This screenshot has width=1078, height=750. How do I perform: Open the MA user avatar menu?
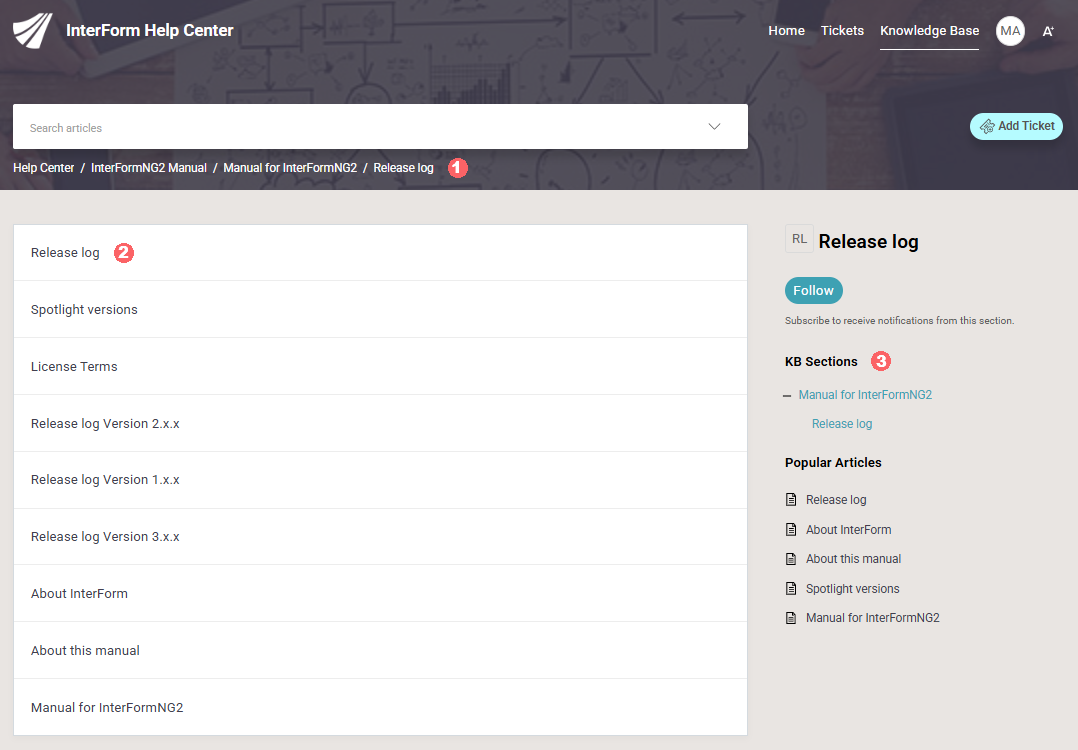tap(1010, 31)
